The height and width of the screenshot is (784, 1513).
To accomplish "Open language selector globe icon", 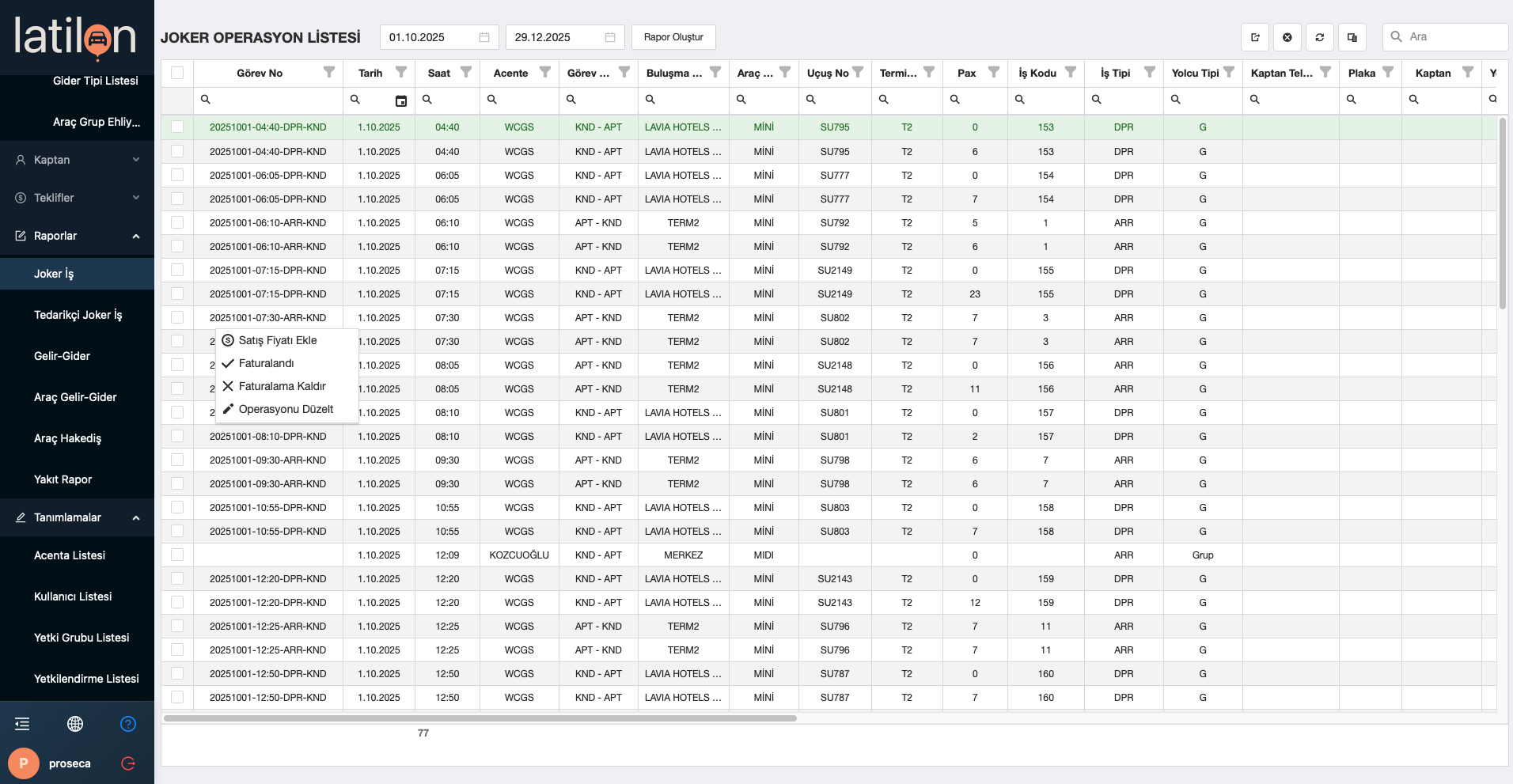I will [75, 724].
